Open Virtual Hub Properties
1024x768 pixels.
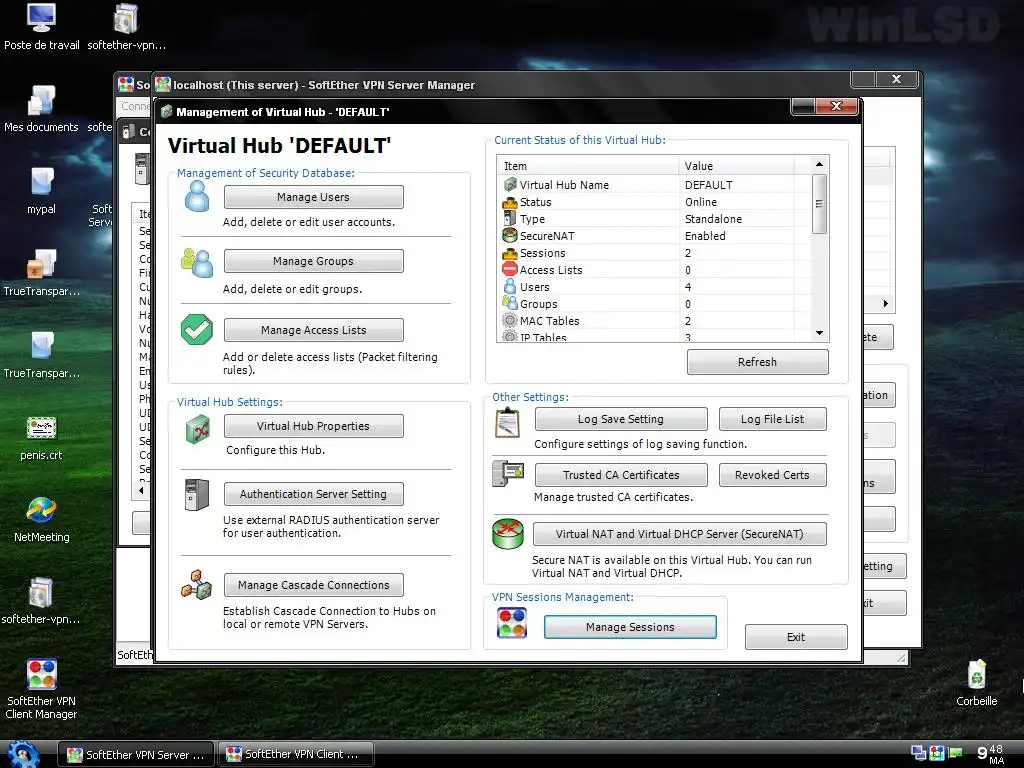coord(313,426)
